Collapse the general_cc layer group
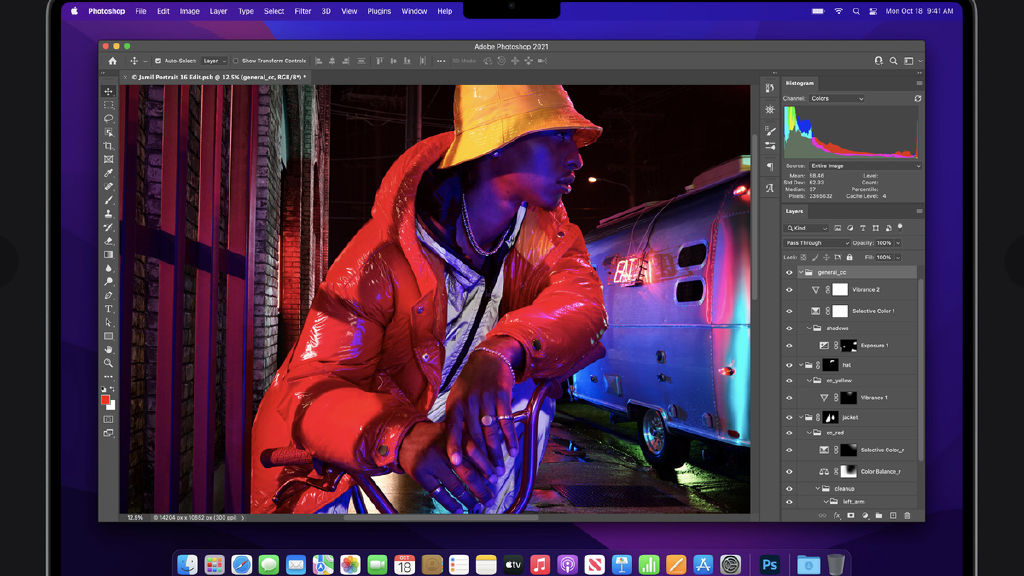The height and width of the screenshot is (576, 1024). (x=801, y=272)
